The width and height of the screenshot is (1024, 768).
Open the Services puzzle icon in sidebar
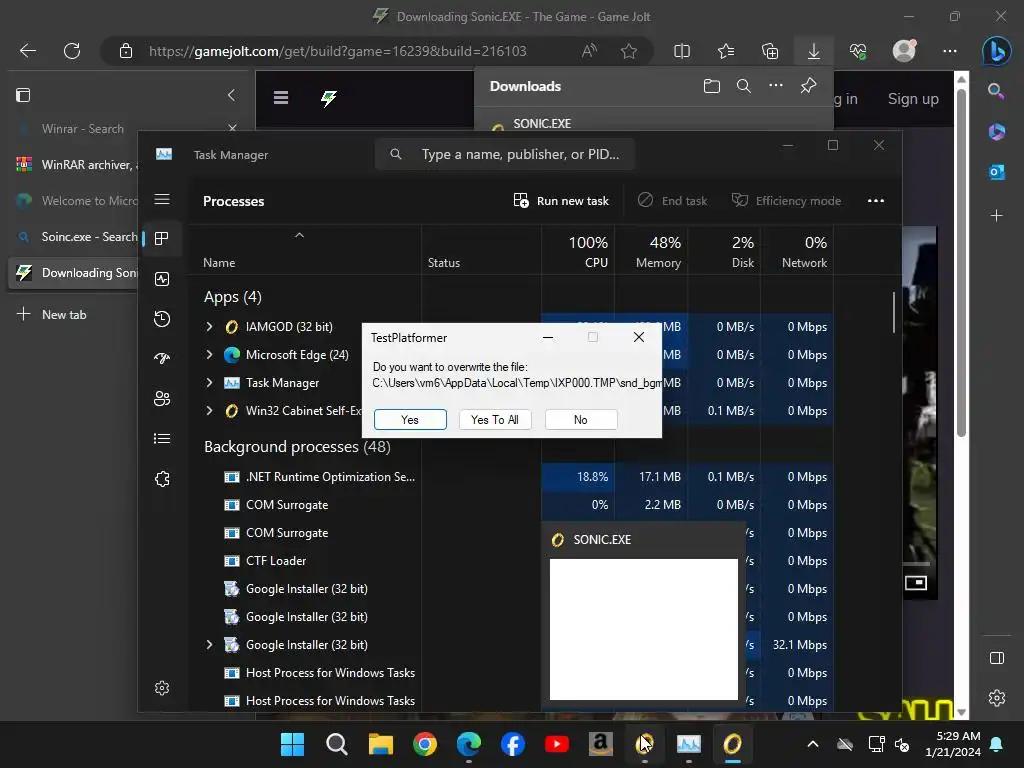[162, 479]
